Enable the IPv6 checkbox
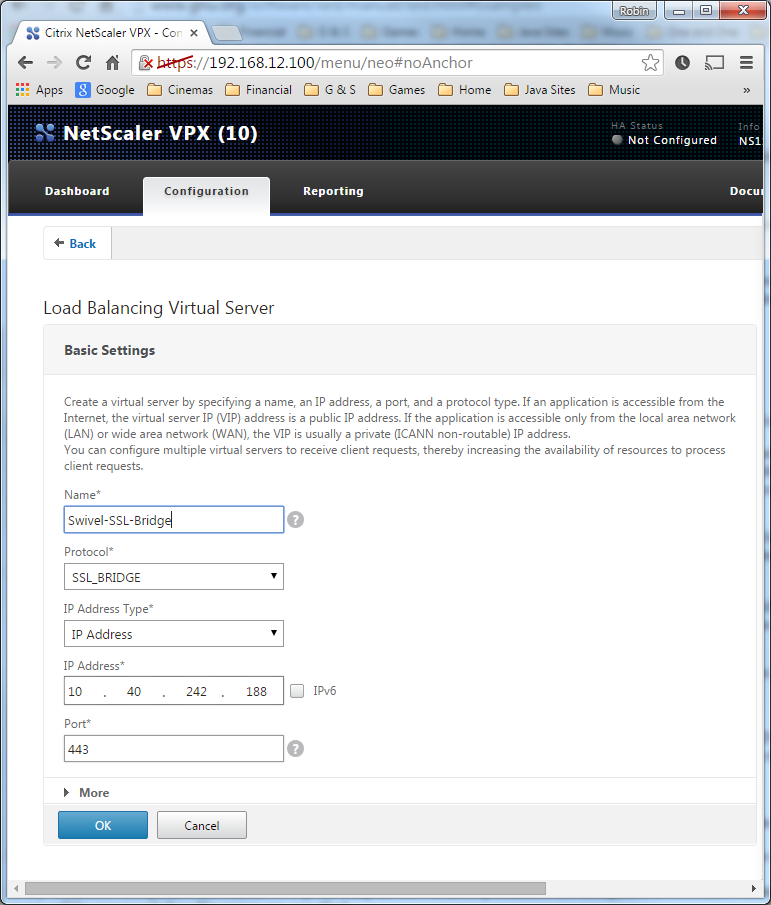This screenshot has width=771, height=905. 297,691
